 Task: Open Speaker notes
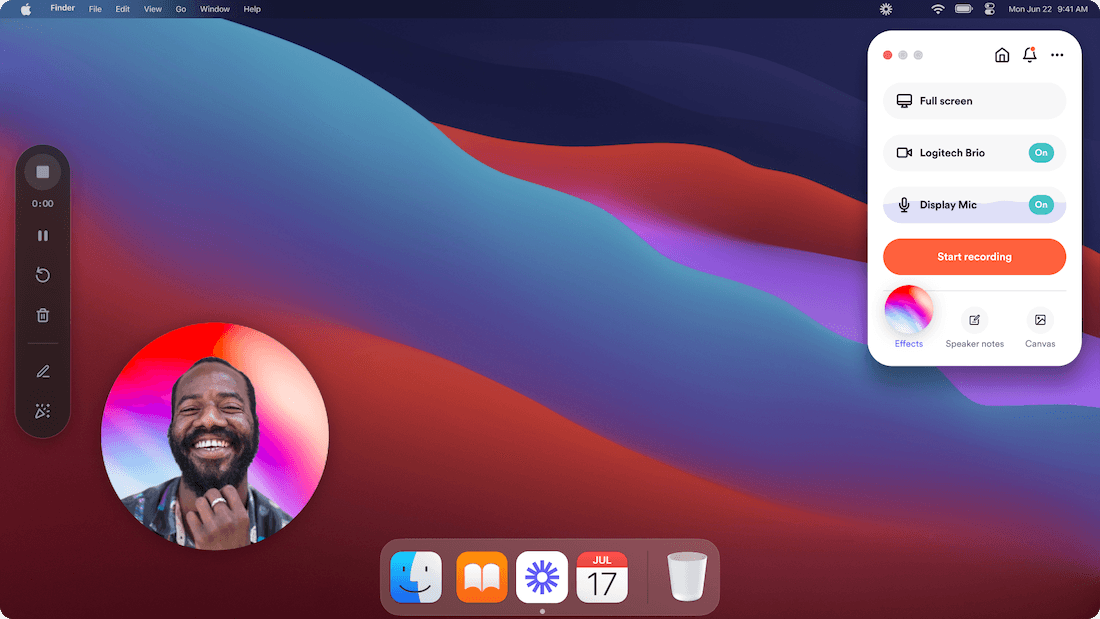click(974, 320)
